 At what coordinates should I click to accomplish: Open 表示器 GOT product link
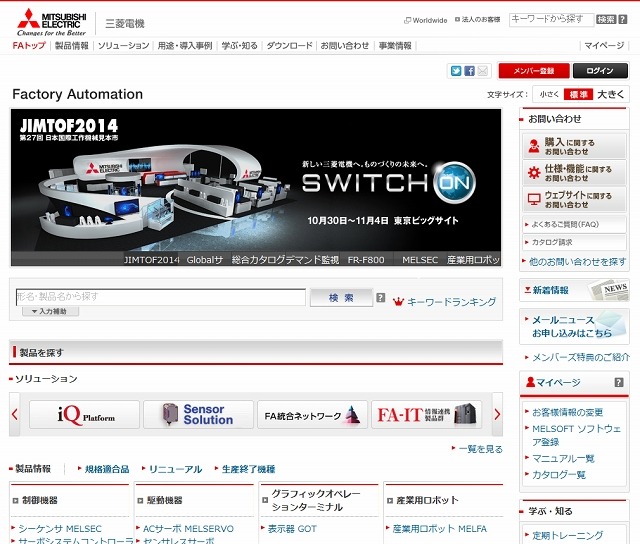(292, 529)
